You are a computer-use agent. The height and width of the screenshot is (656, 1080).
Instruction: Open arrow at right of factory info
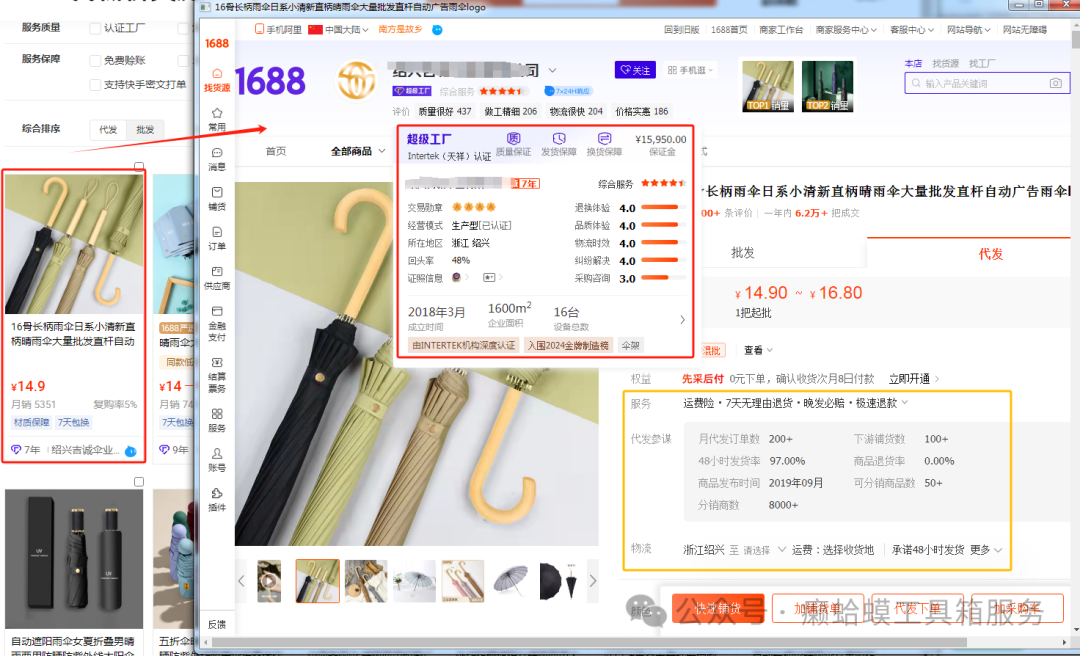tap(682, 320)
